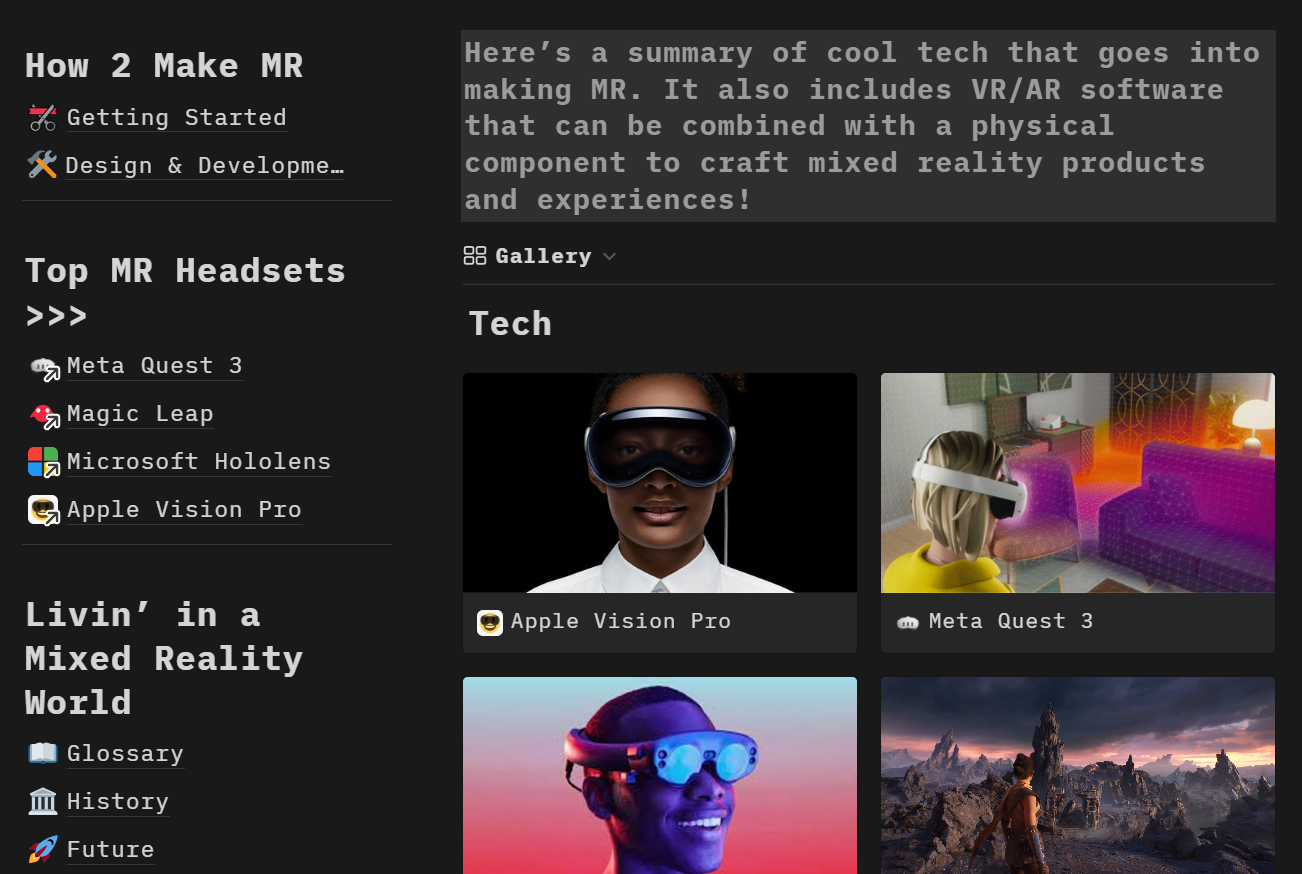The width and height of the screenshot is (1302, 874).
Task: Click the Top MR Headsets >>> heading
Action: 185,293
